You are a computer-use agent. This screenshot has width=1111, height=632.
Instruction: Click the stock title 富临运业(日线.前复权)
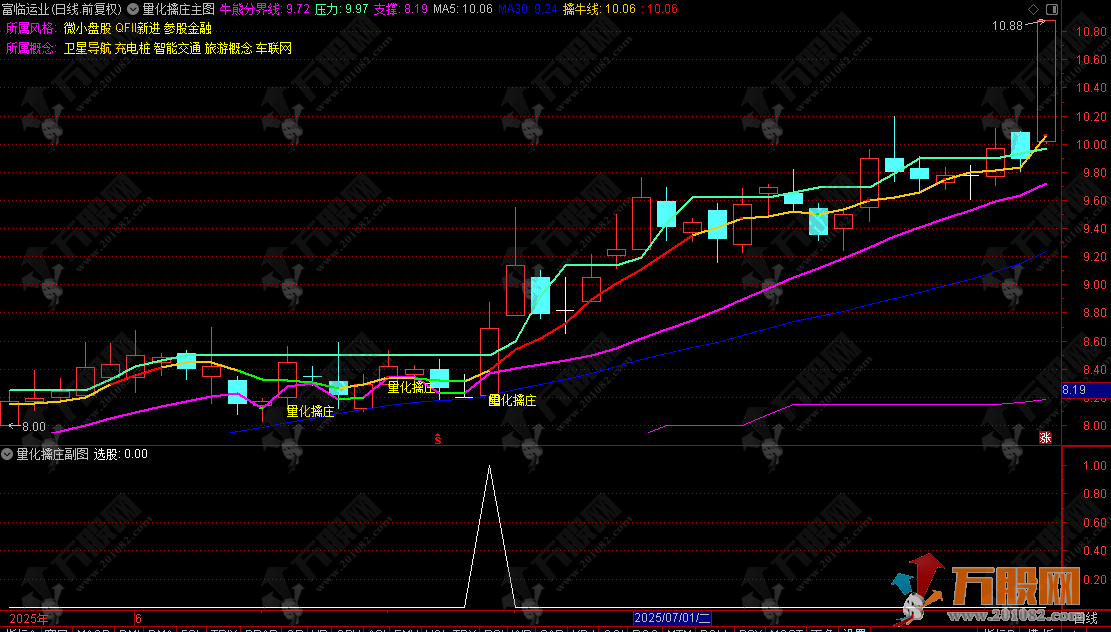62,9
